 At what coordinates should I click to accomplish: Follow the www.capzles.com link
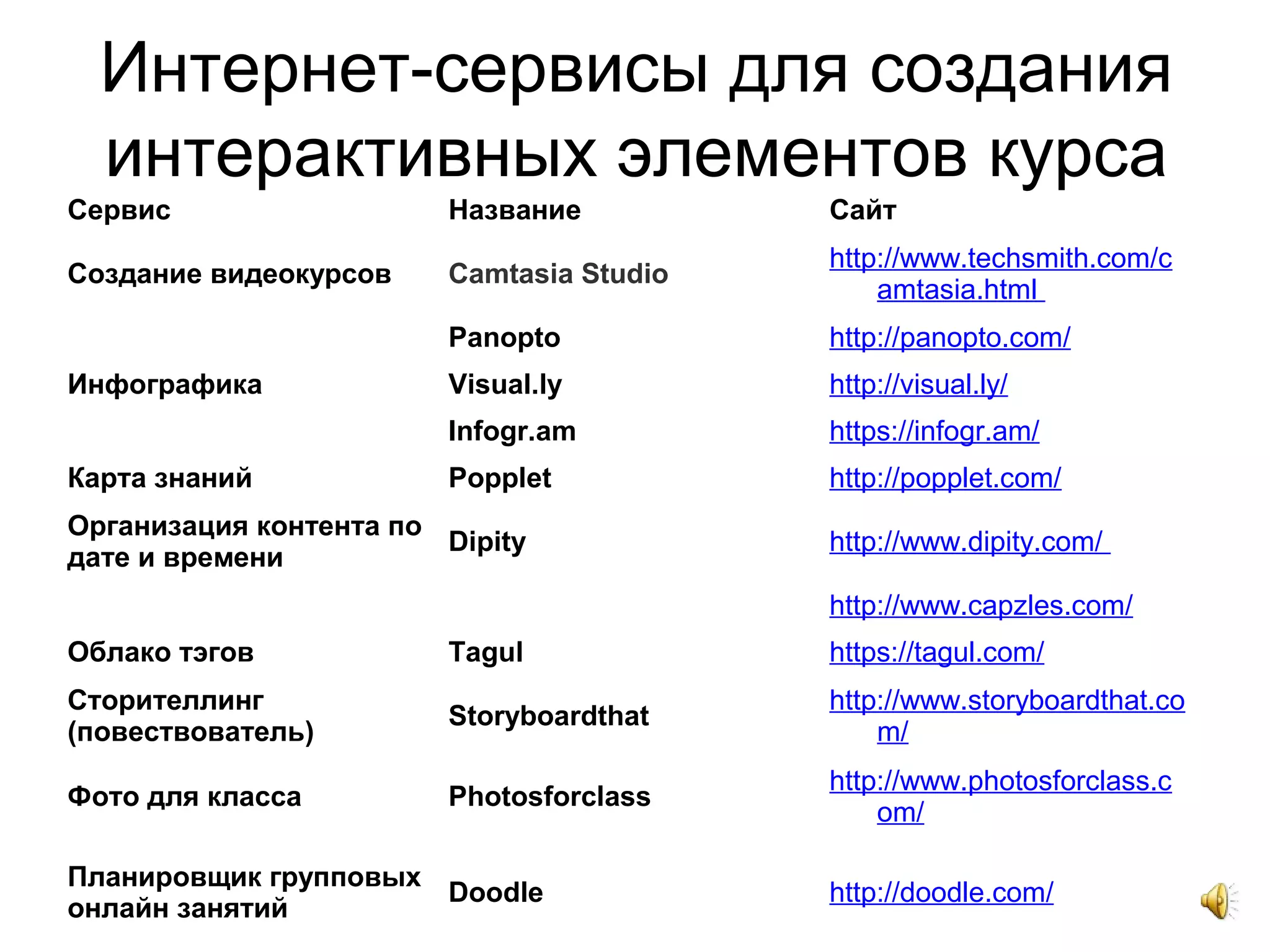tap(981, 606)
